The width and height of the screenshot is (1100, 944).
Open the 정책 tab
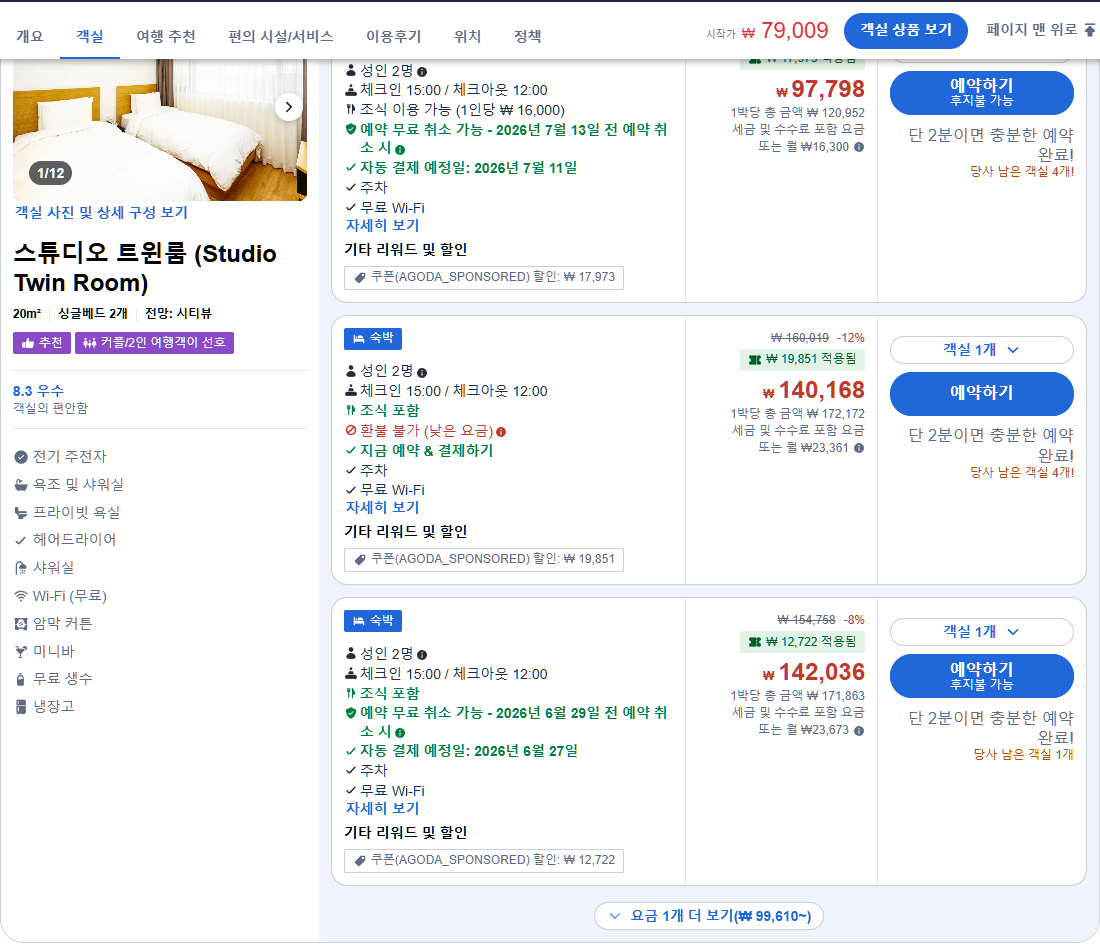pos(528,36)
